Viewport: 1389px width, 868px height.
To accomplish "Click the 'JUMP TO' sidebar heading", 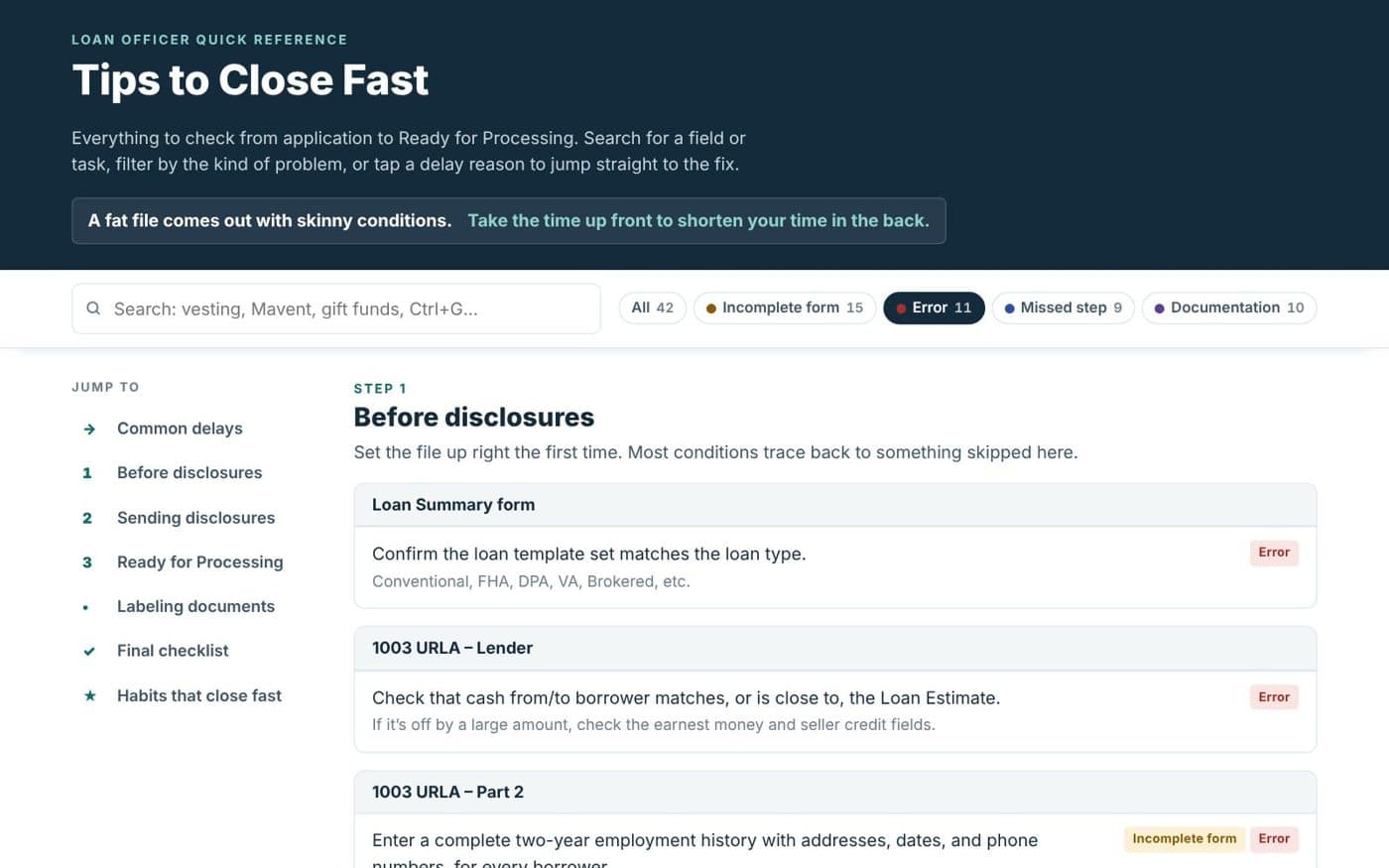I will tap(105, 387).
